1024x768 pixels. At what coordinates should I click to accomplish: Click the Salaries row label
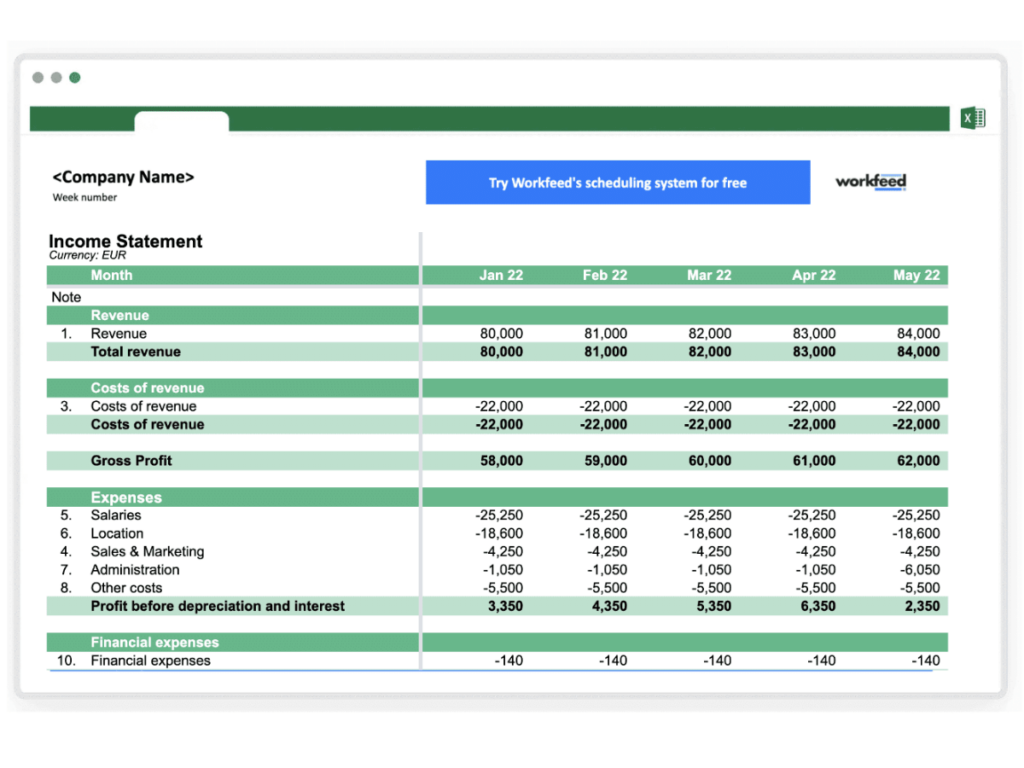pos(116,515)
